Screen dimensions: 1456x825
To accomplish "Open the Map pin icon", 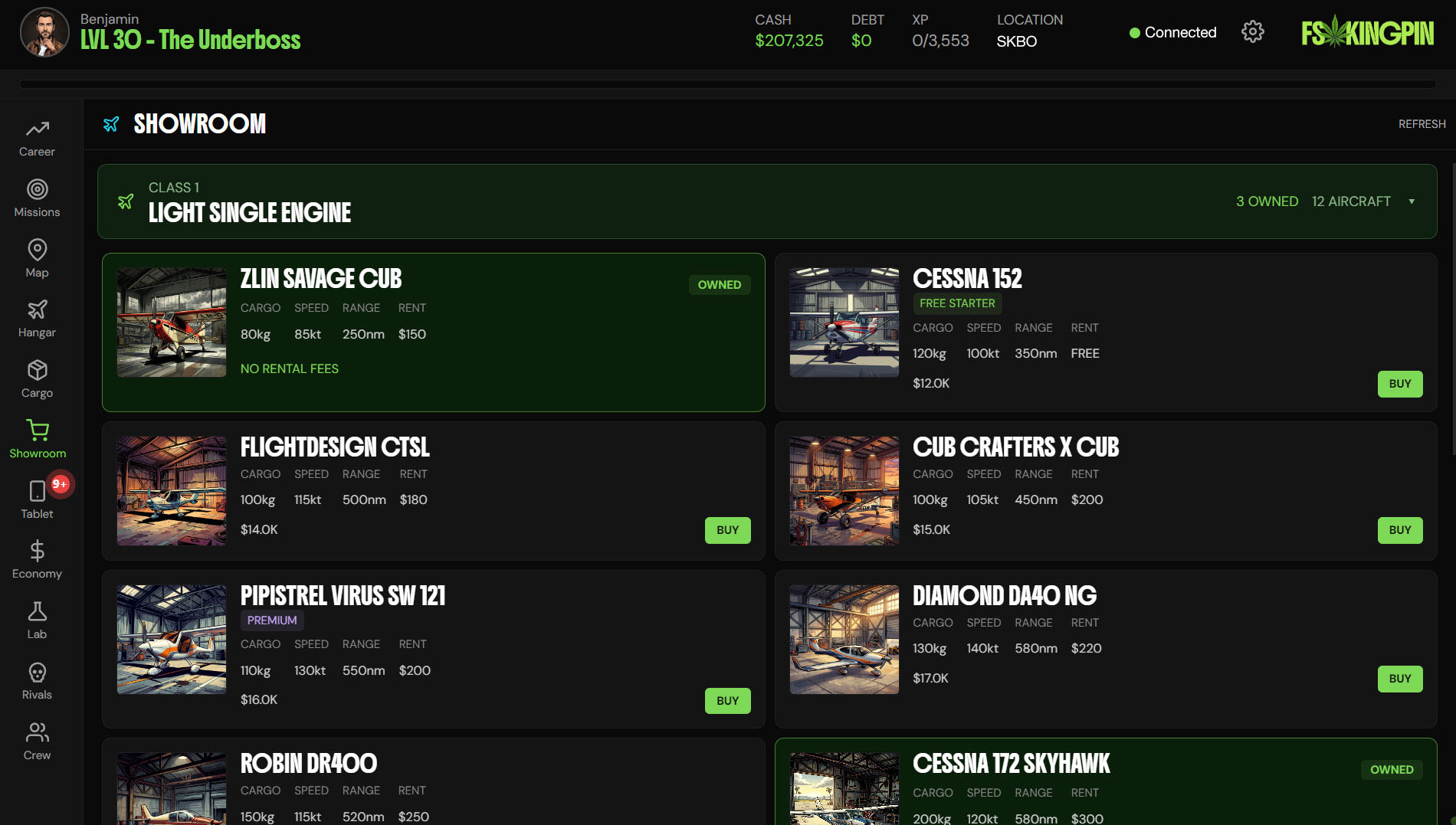I will point(37,250).
